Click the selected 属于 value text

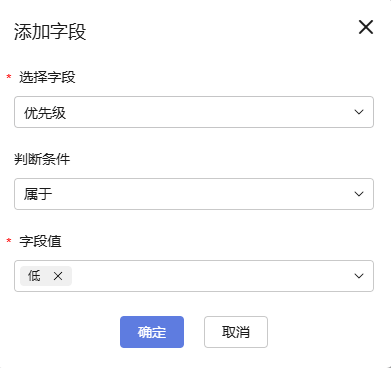38,194
